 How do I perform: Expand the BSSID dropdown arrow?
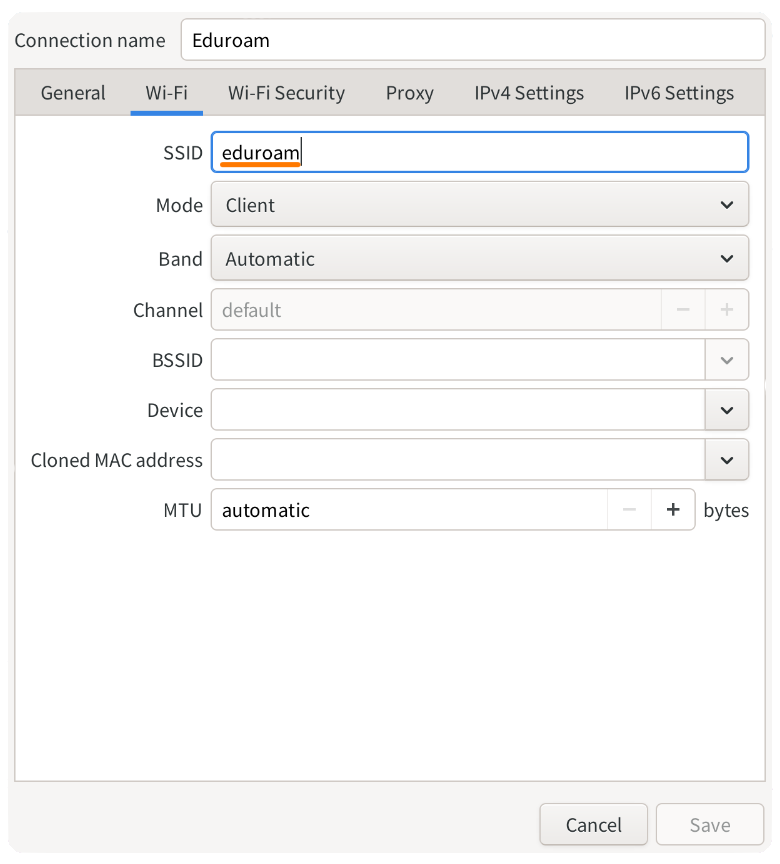pyautogui.click(x=727, y=360)
